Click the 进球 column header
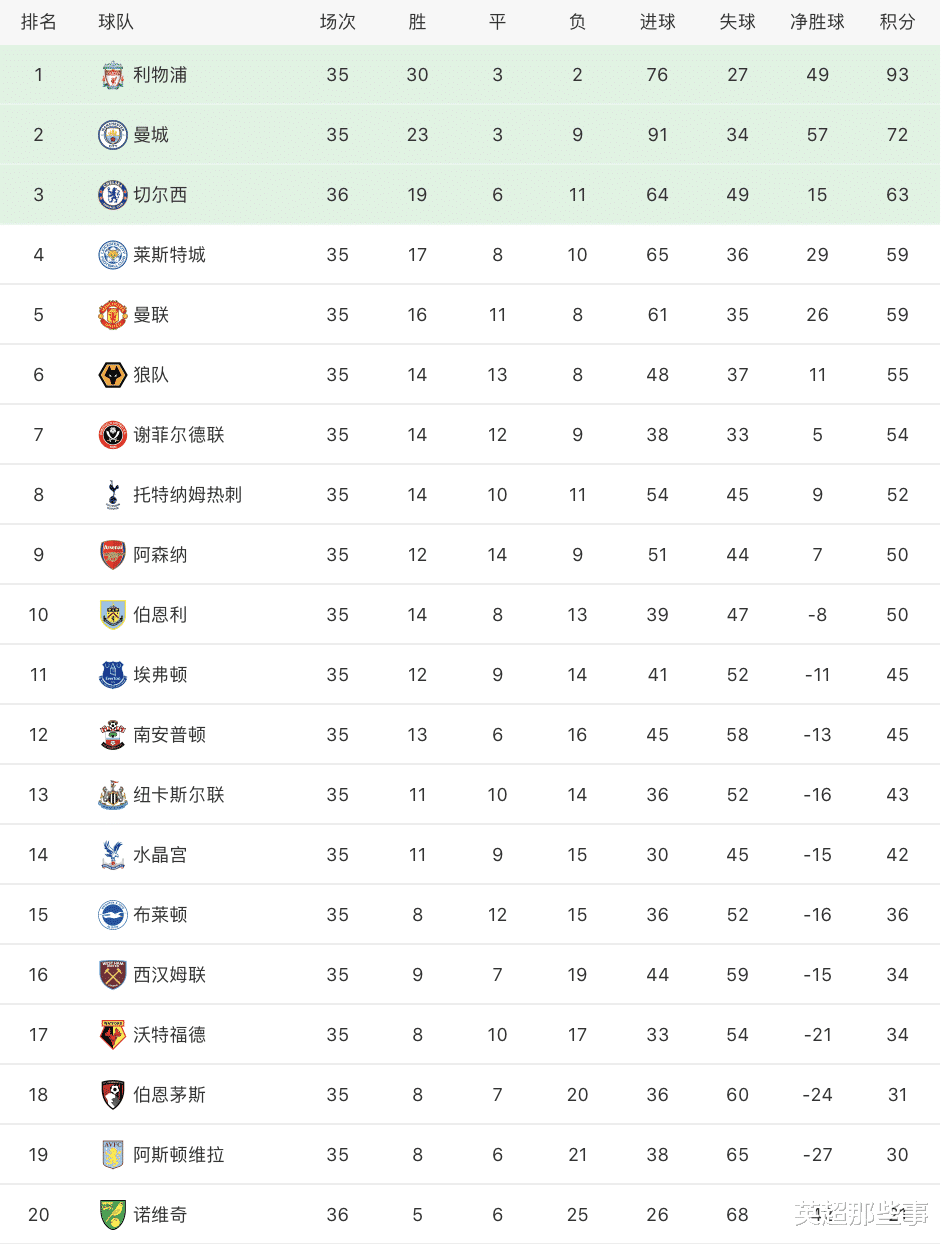Image resolution: width=942 pixels, height=1244 pixels. coord(657,22)
